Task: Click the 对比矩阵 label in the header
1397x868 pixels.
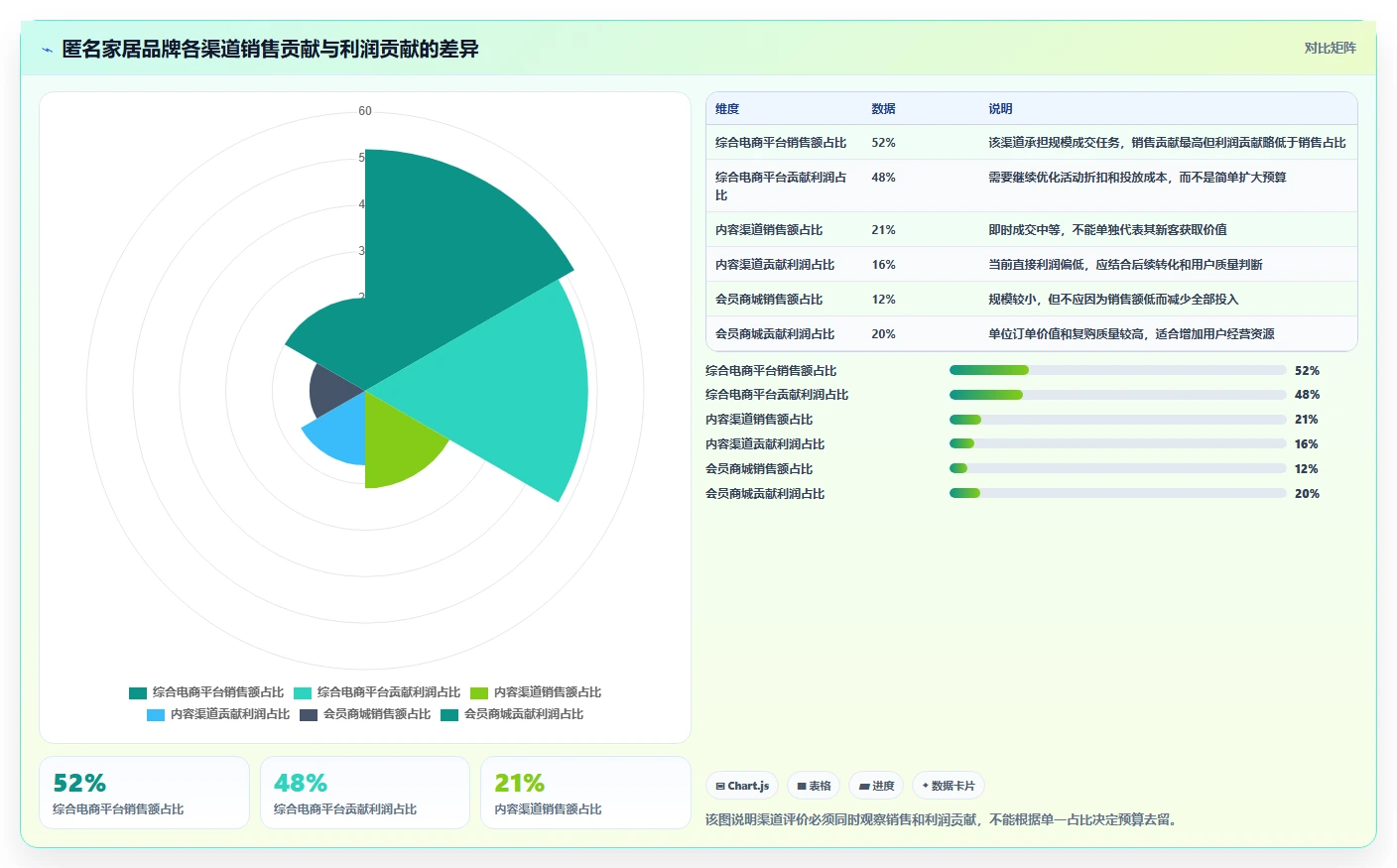Action: [x=1330, y=48]
